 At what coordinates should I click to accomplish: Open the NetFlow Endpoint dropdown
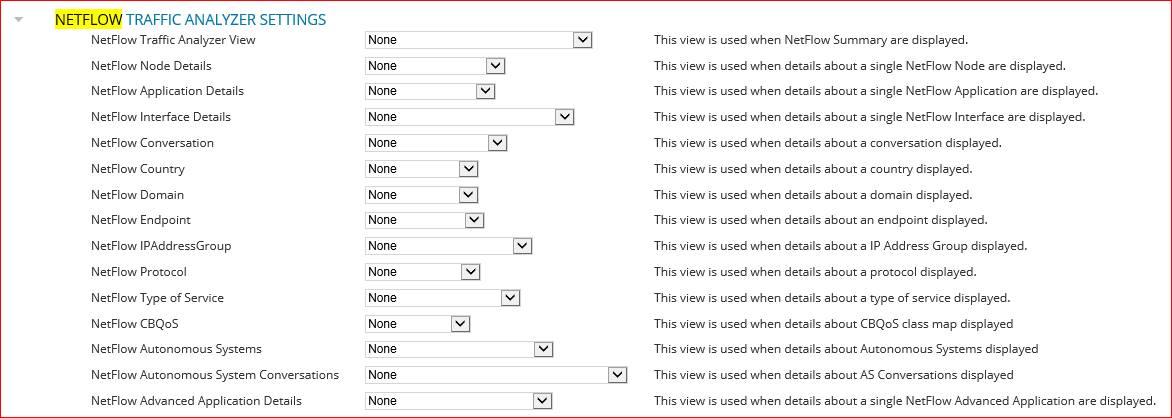point(425,220)
